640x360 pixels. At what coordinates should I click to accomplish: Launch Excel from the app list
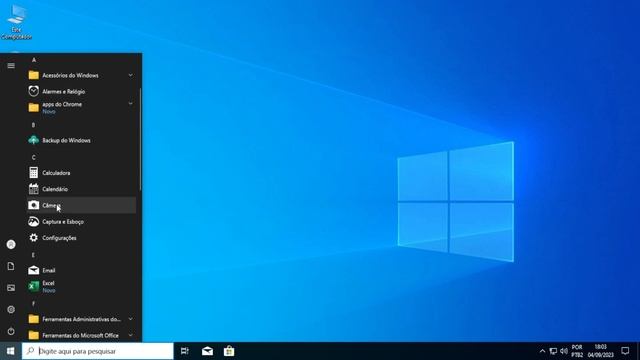click(x=81, y=287)
